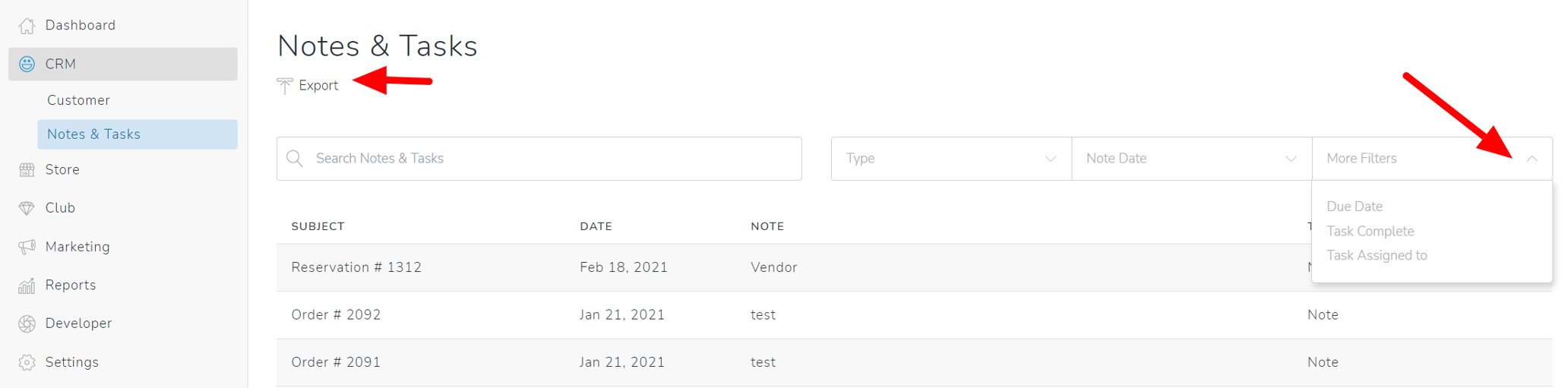Click the Store icon in sidebar

pyautogui.click(x=27, y=170)
